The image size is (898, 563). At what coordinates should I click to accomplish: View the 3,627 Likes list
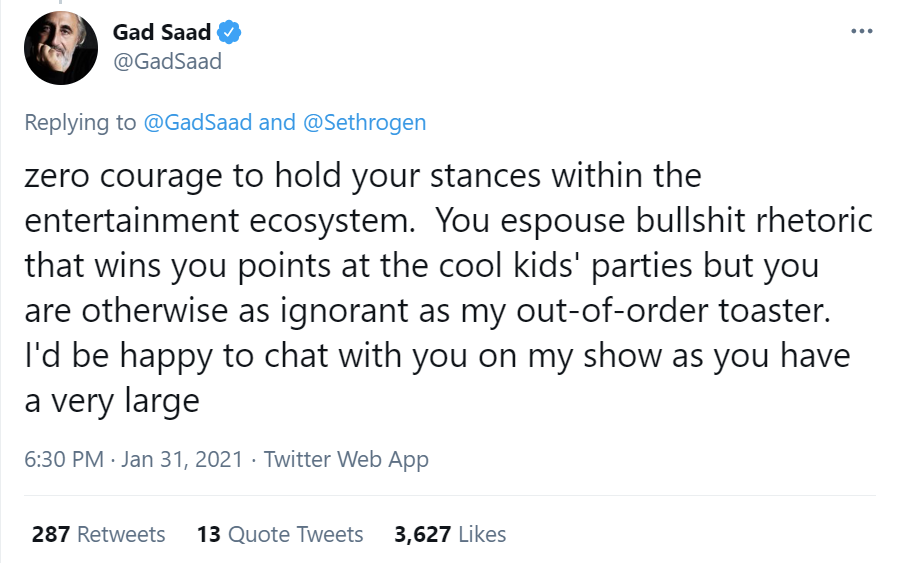[x=450, y=534]
